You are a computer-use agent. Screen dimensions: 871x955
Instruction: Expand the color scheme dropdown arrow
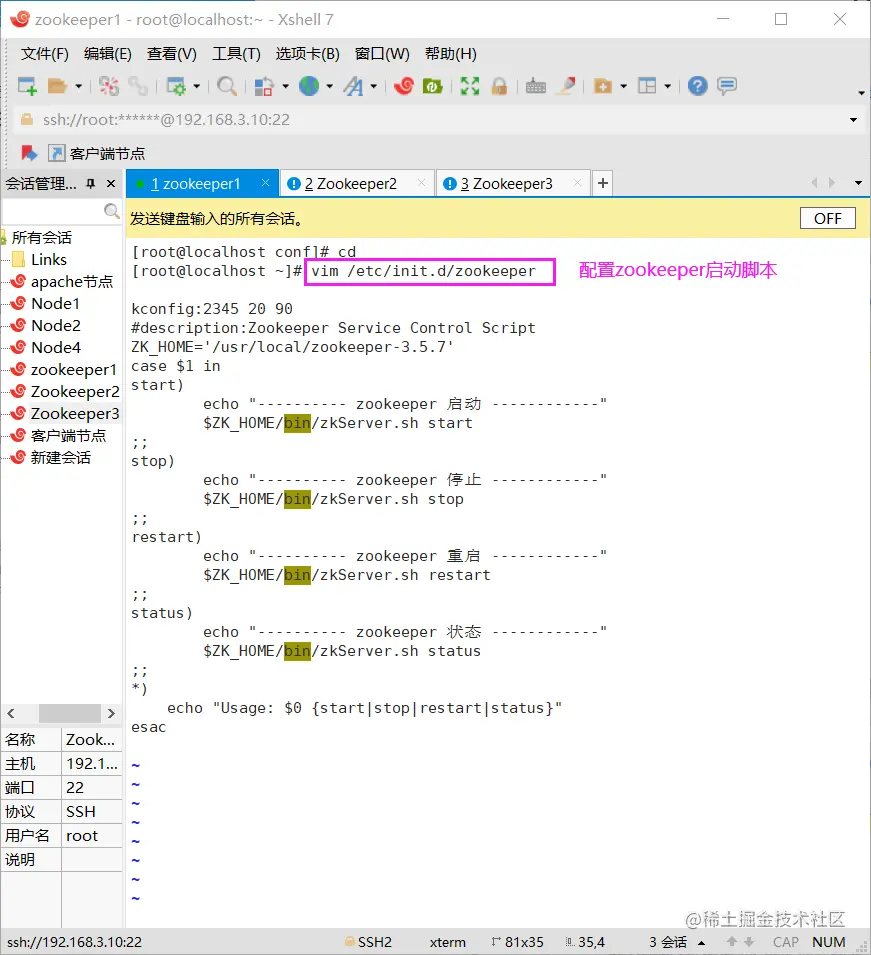(285, 86)
